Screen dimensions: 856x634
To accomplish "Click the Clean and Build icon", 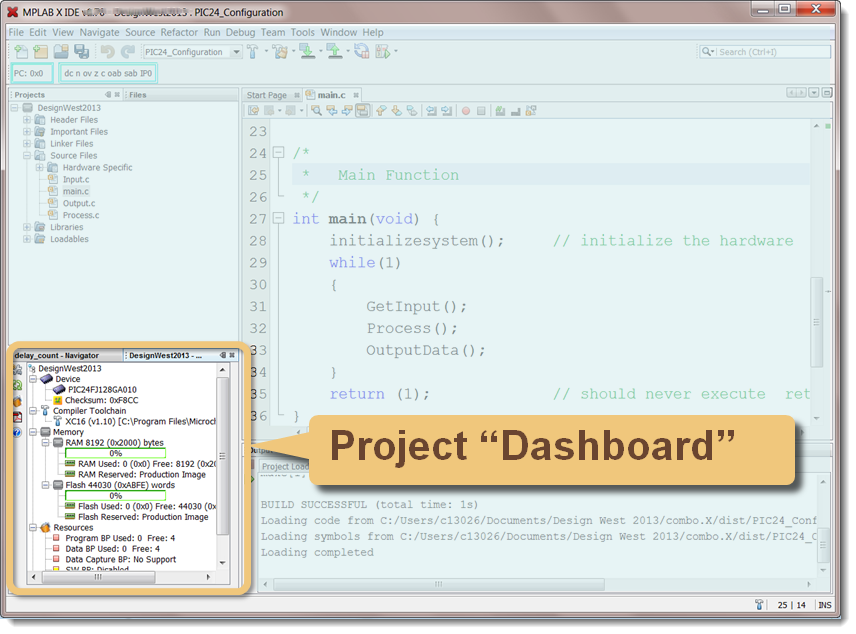I will pos(280,51).
